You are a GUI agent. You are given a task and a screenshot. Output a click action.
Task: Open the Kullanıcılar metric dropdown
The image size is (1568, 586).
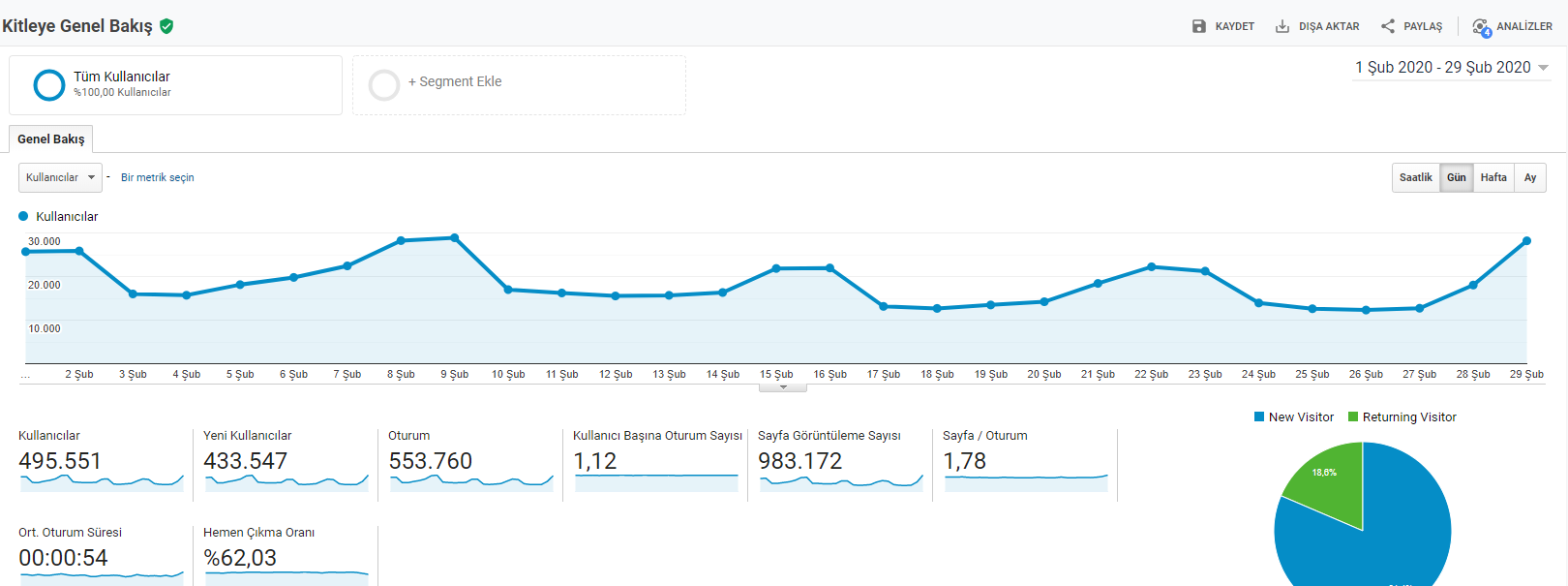tap(60, 177)
